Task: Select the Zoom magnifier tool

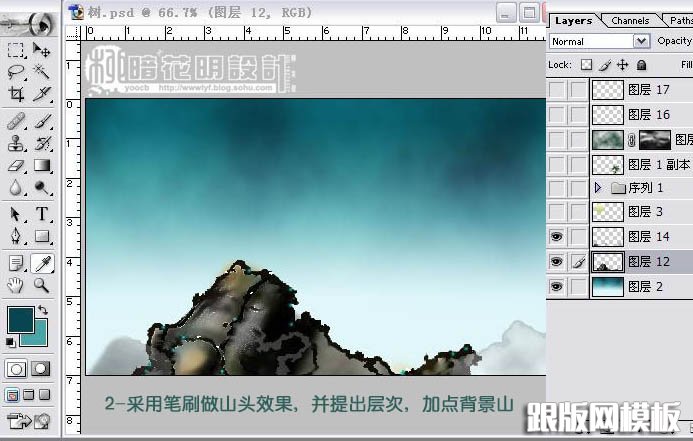Action: 42,285
